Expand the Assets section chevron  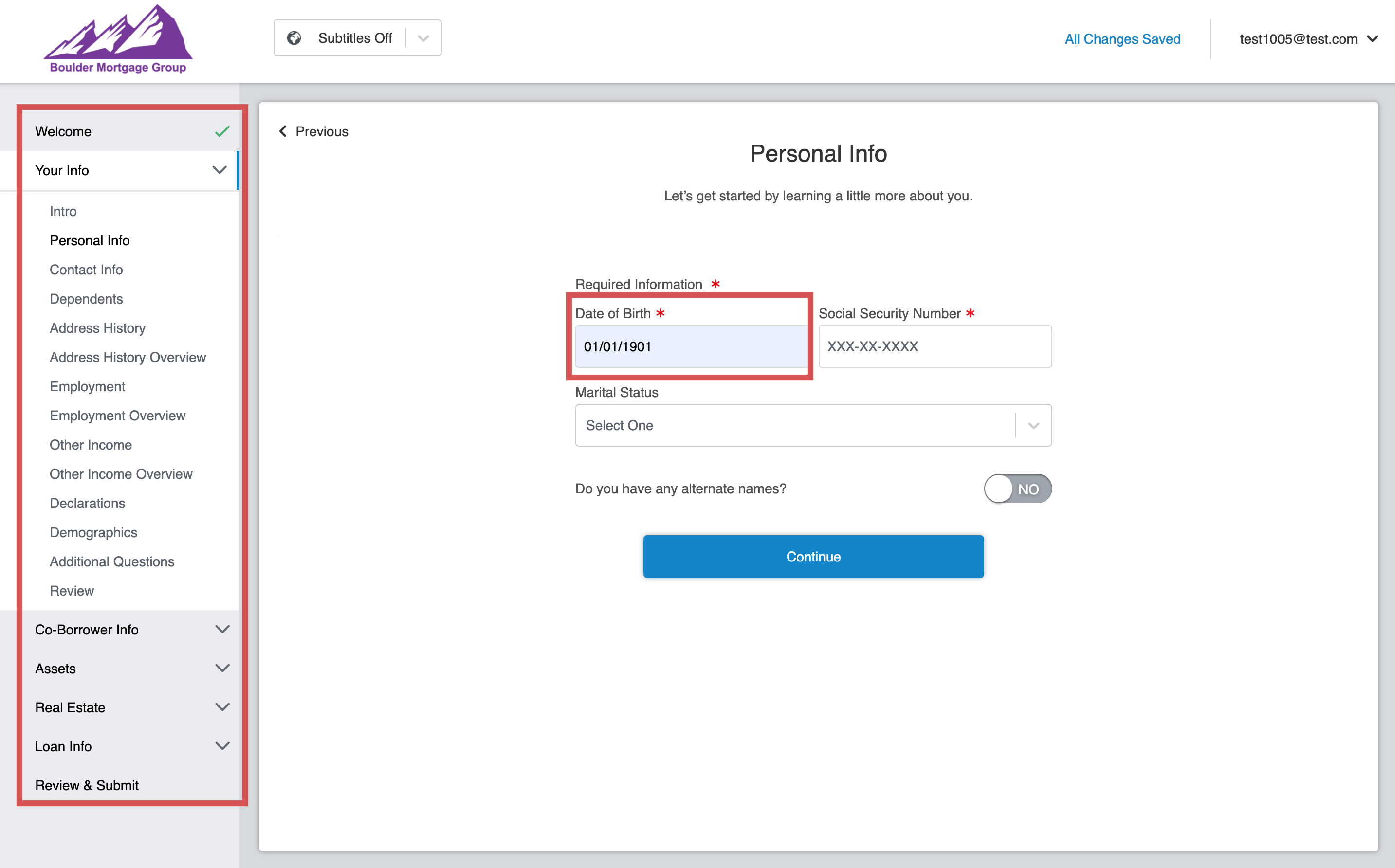[x=222, y=668]
